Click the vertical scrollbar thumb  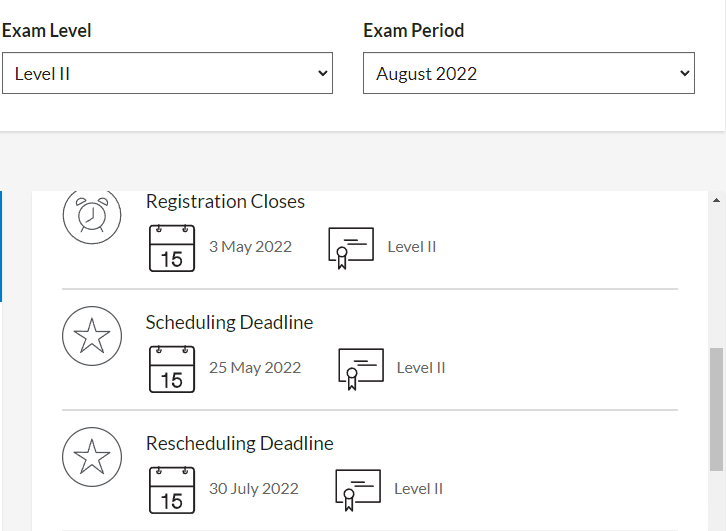click(716, 409)
